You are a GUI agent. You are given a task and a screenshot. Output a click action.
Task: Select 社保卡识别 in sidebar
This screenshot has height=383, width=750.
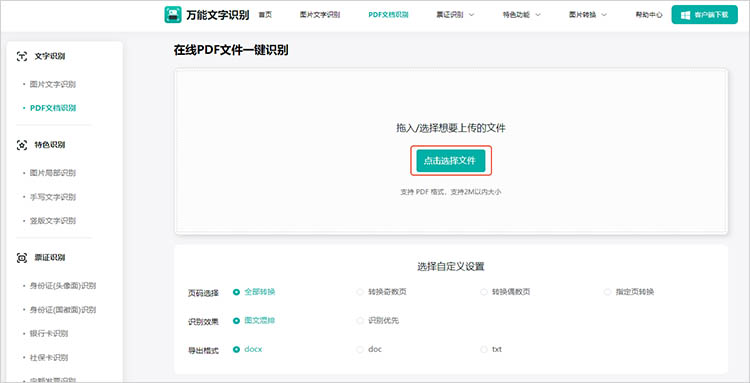point(49,357)
